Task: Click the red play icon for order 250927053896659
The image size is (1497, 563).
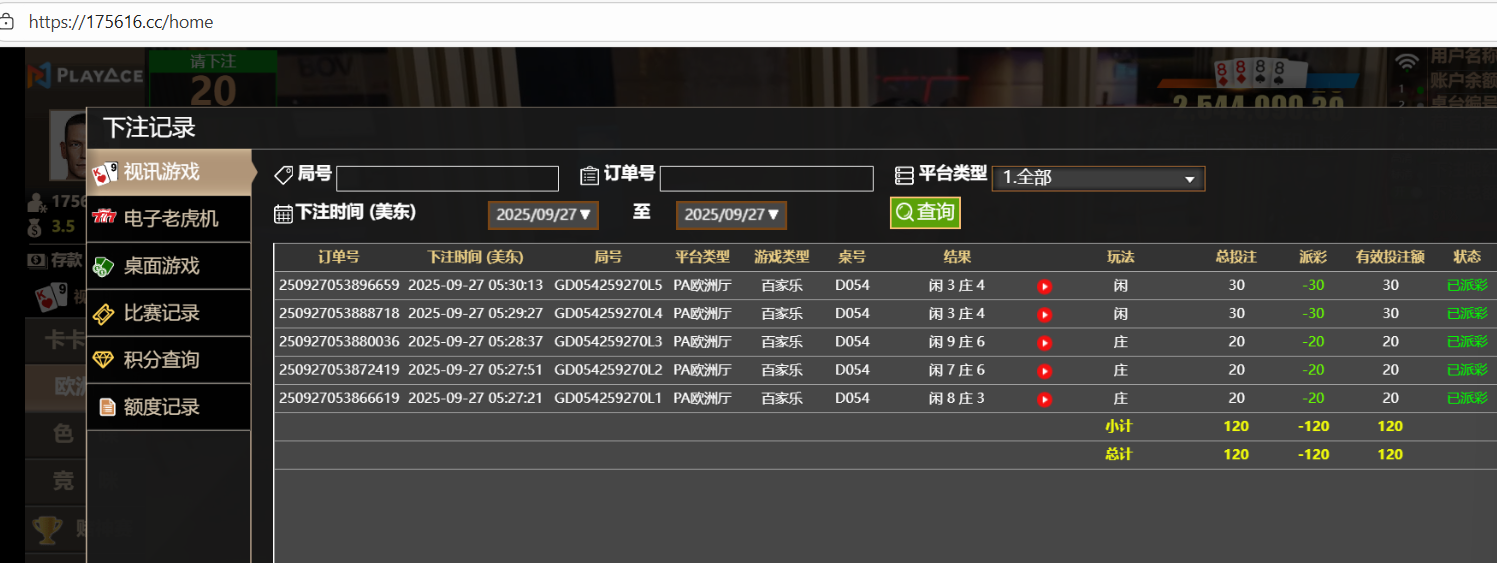Action: (1044, 286)
